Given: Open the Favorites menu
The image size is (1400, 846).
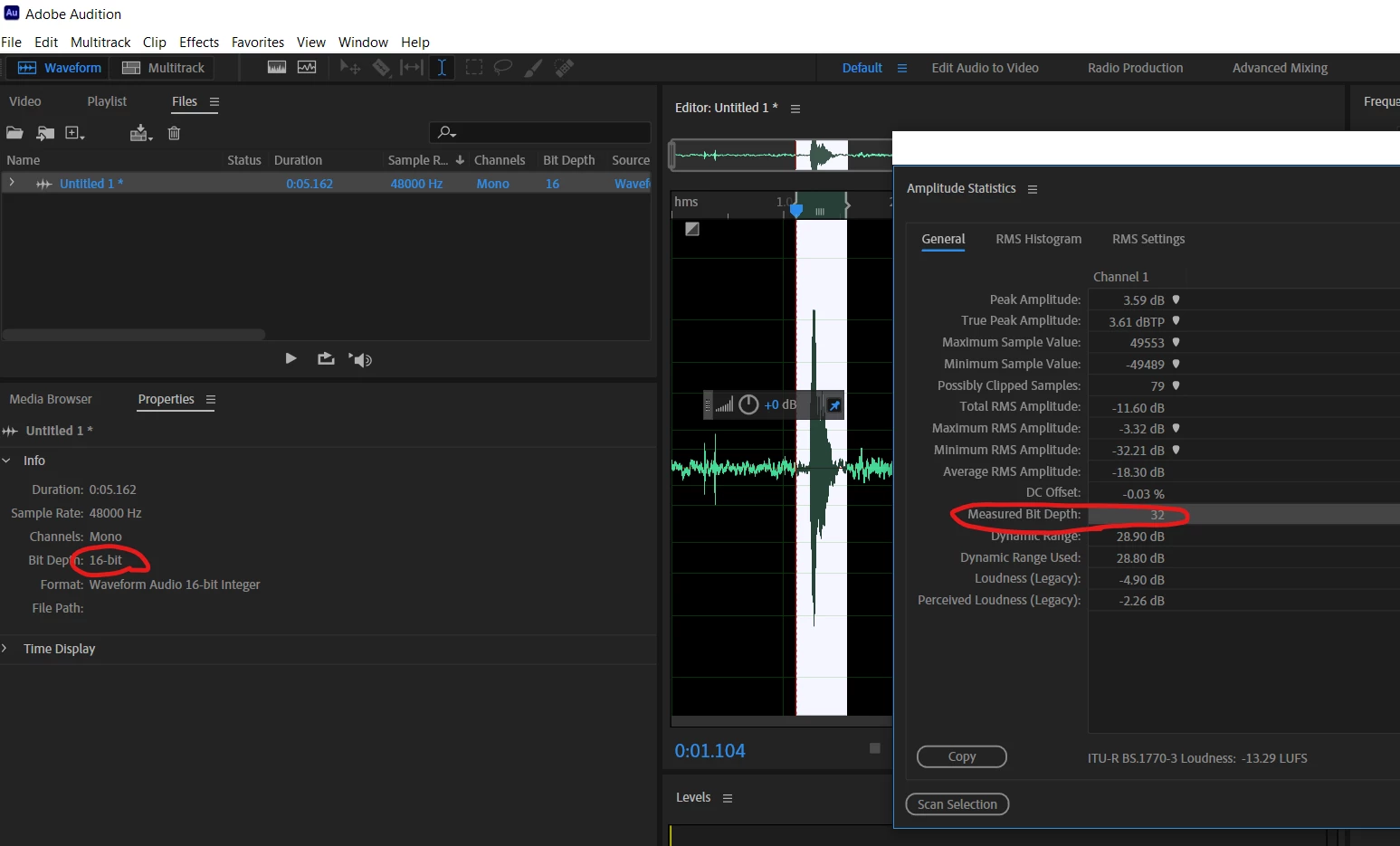Looking at the screenshot, I should (258, 43).
